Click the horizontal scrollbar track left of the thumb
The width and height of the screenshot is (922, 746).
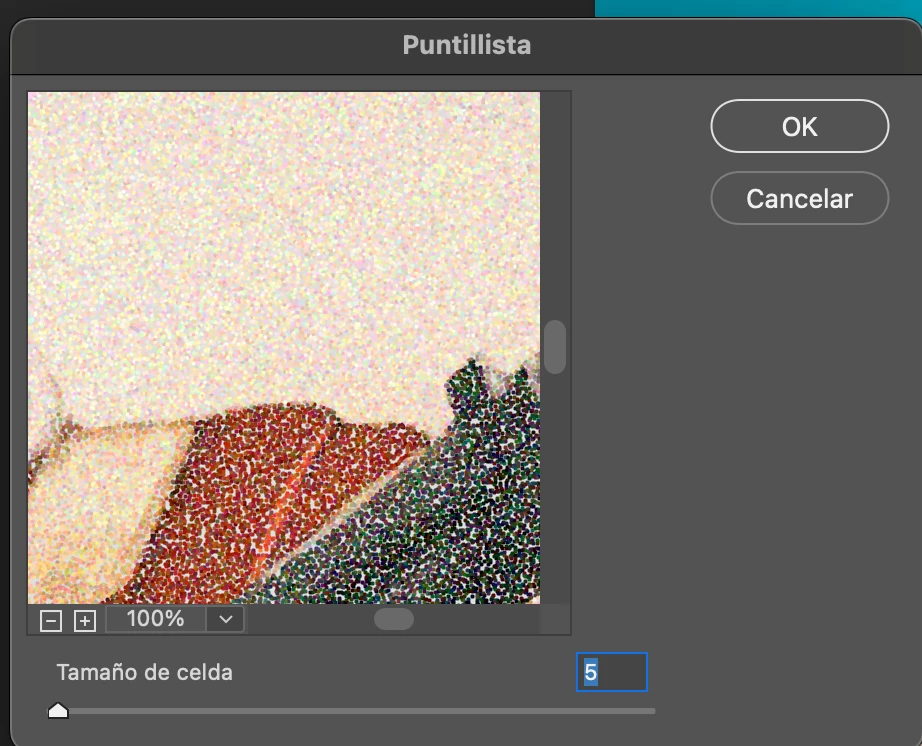[310, 619]
